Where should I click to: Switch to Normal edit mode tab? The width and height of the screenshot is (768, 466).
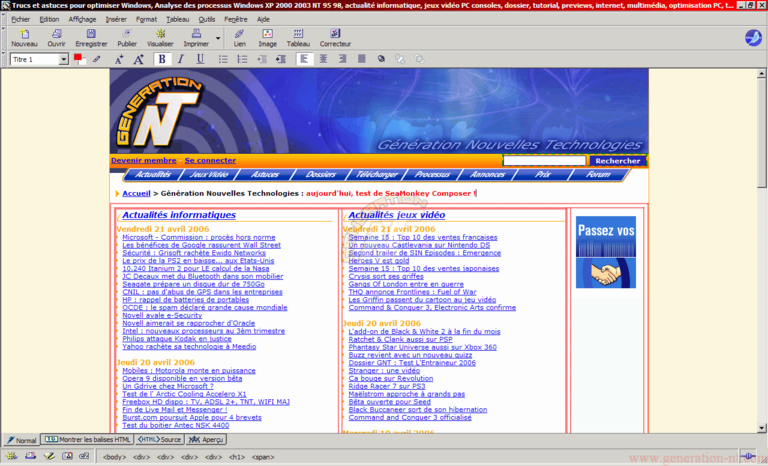[21, 440]
